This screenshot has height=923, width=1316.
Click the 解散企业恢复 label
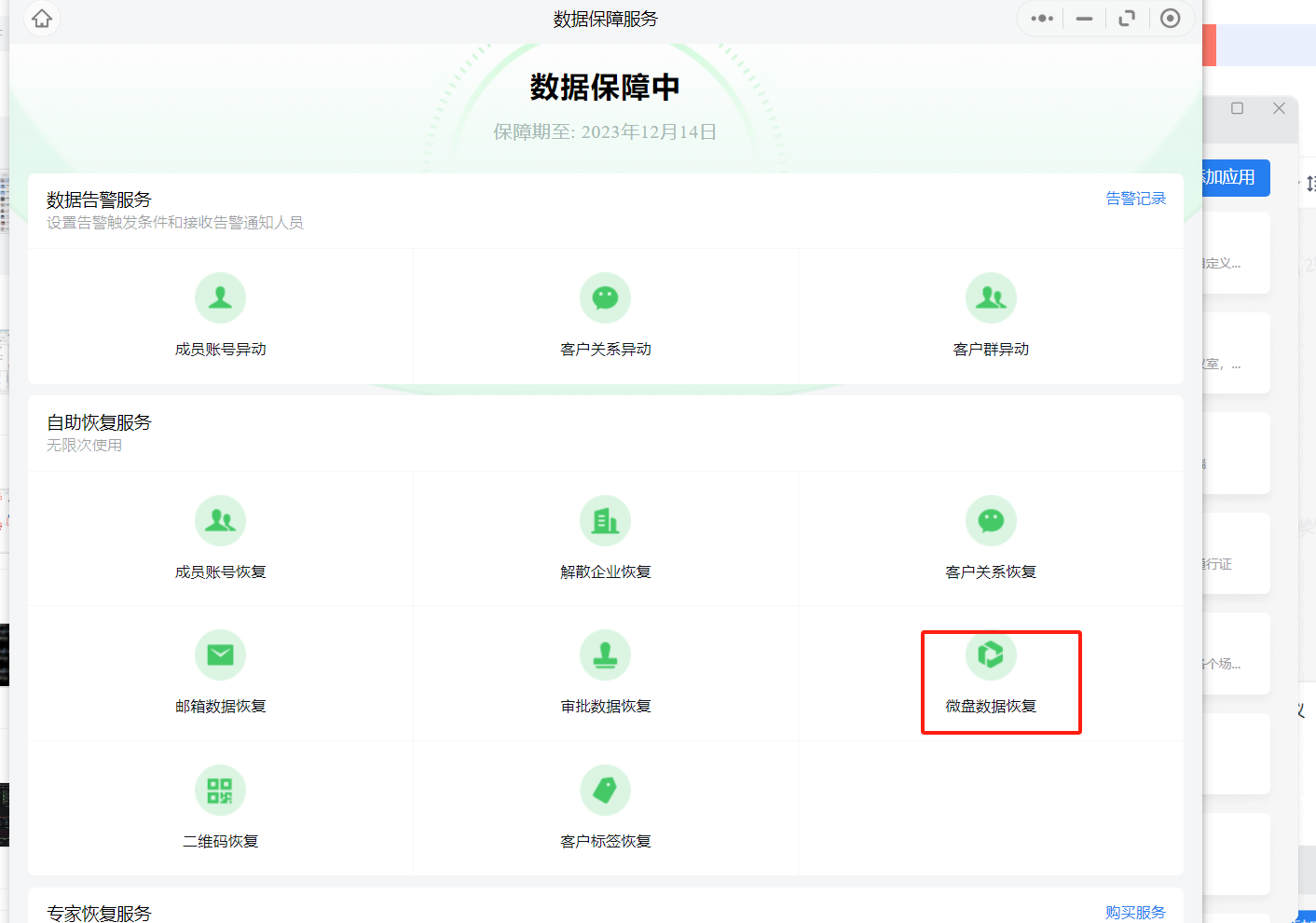[606, 572]
